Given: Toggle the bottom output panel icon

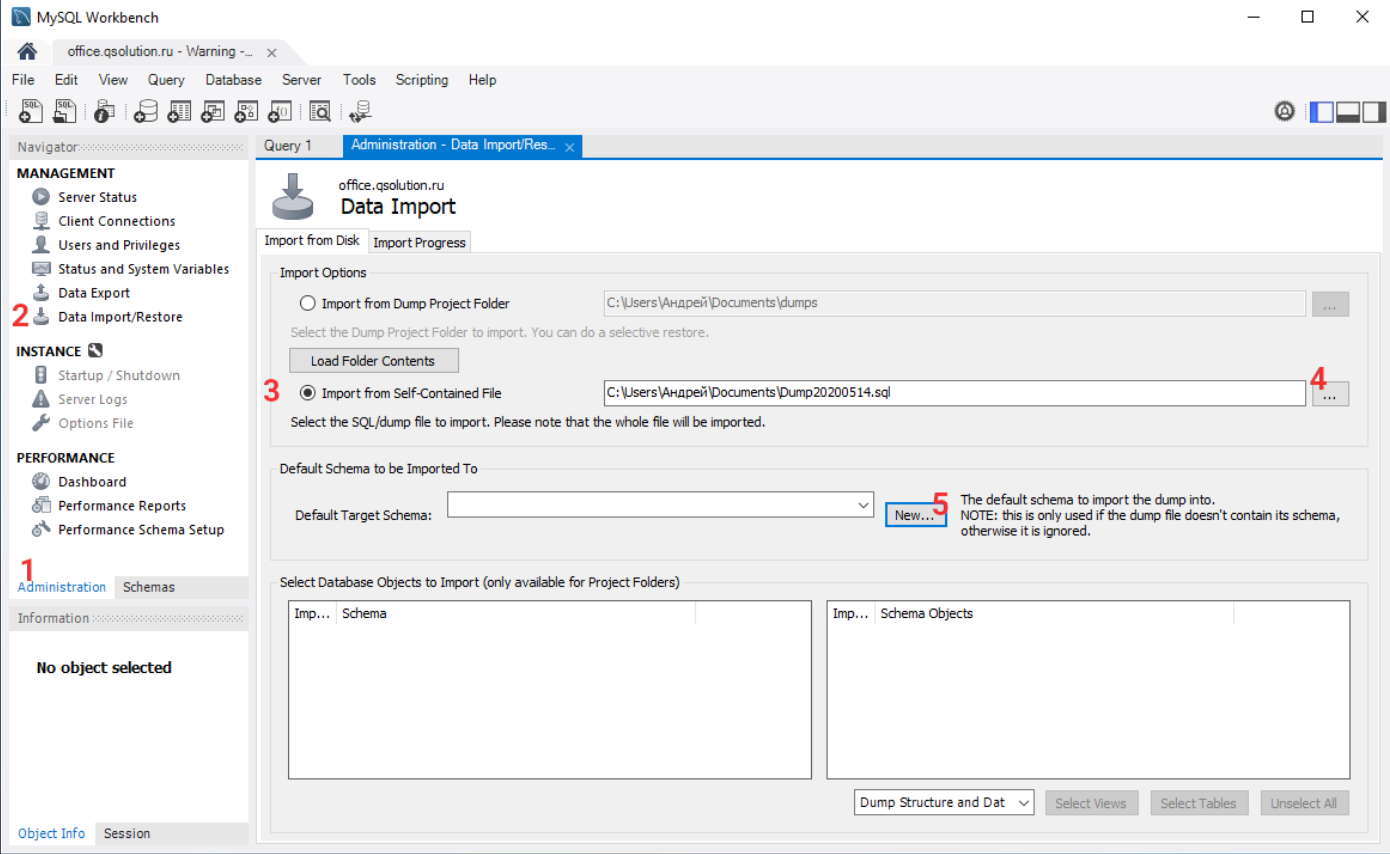Looking at the screenshot, I should tap(1347, 112).
